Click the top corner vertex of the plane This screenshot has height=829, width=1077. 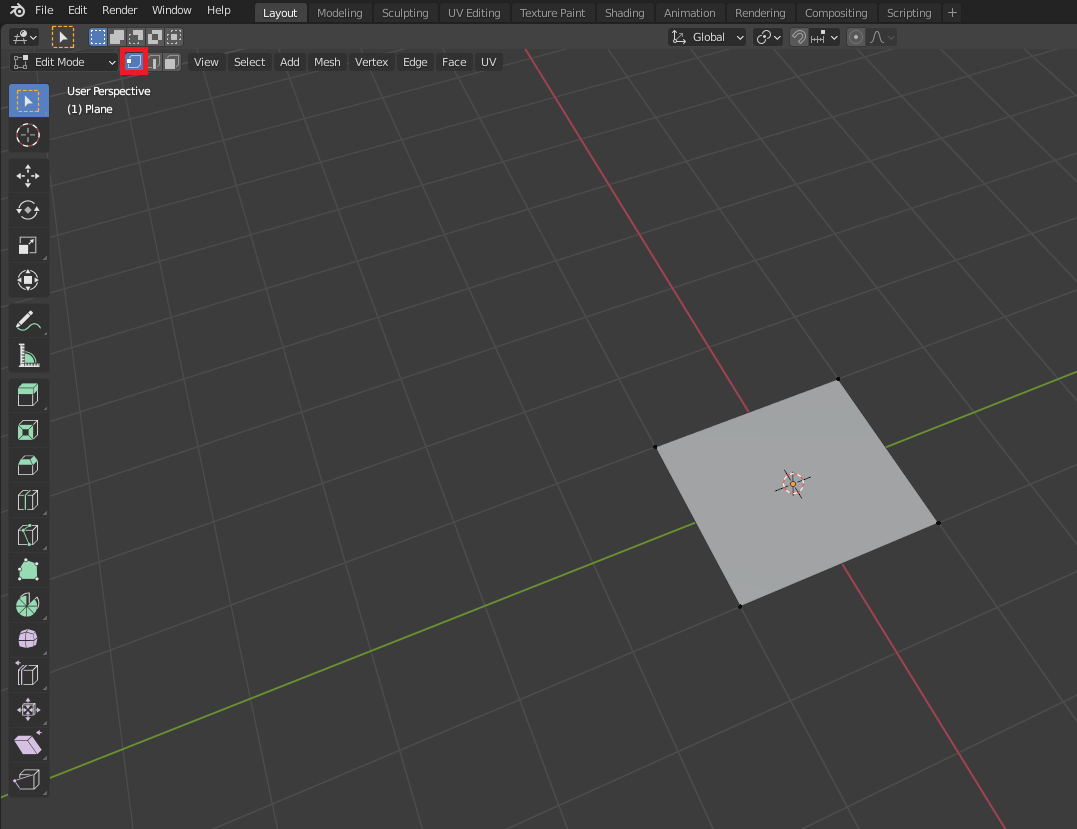pos(838,379)
